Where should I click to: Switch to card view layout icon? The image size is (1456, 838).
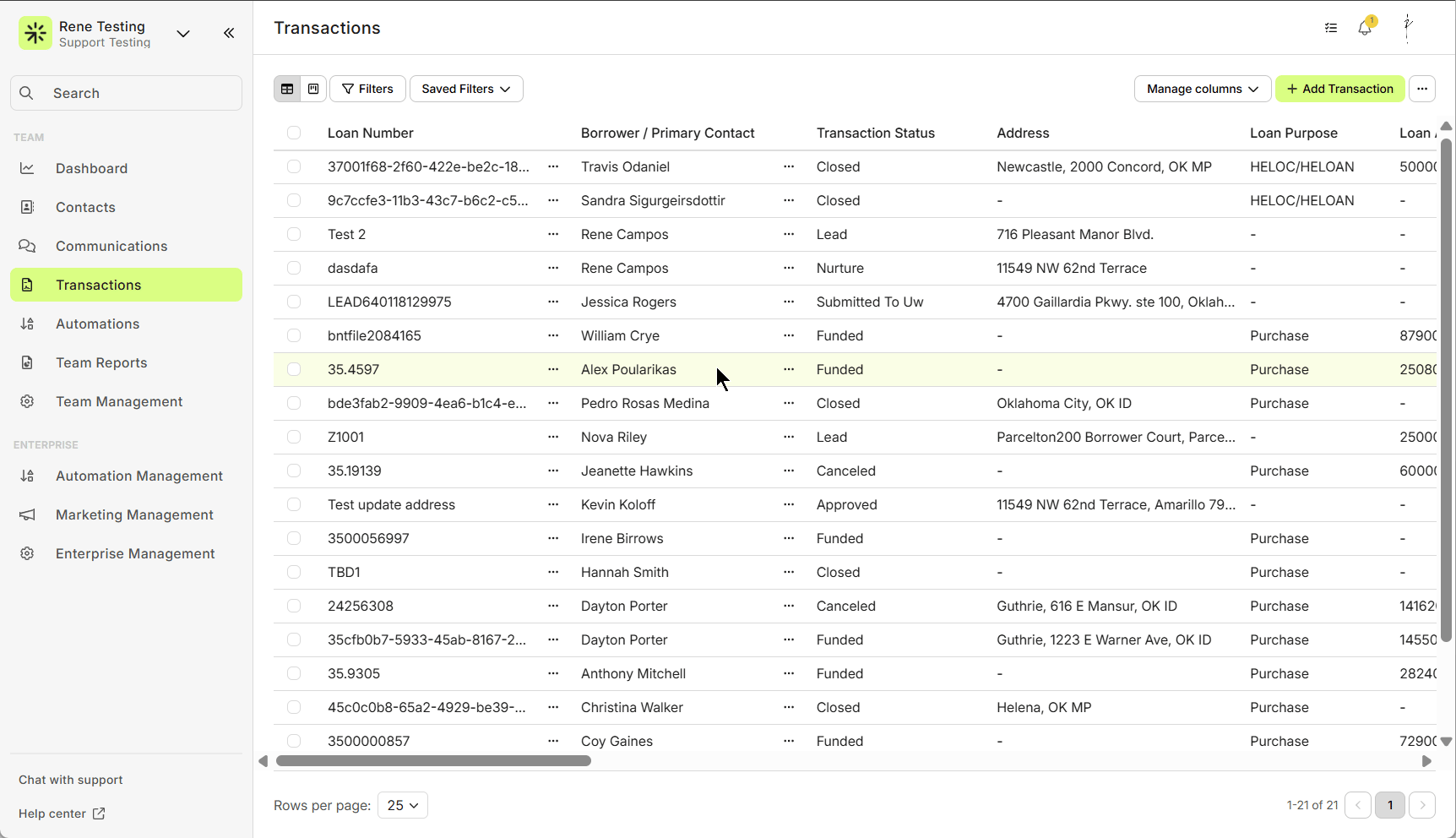point(313,89)
